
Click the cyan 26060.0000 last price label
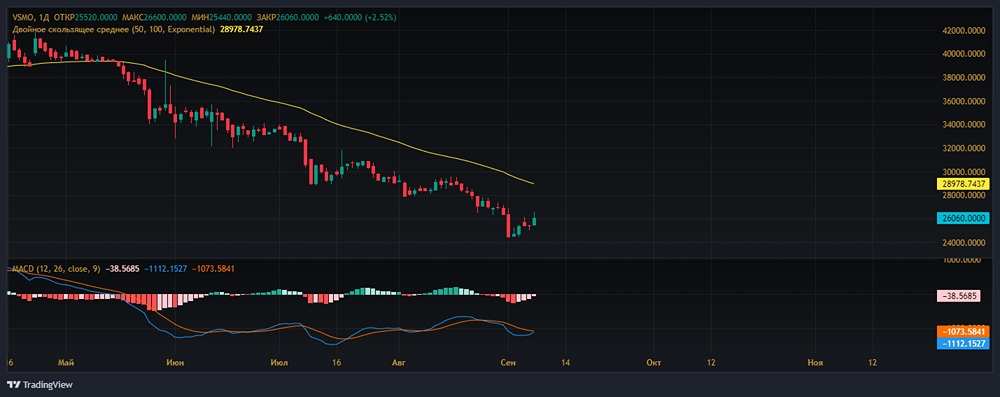[x=963, y=218]
